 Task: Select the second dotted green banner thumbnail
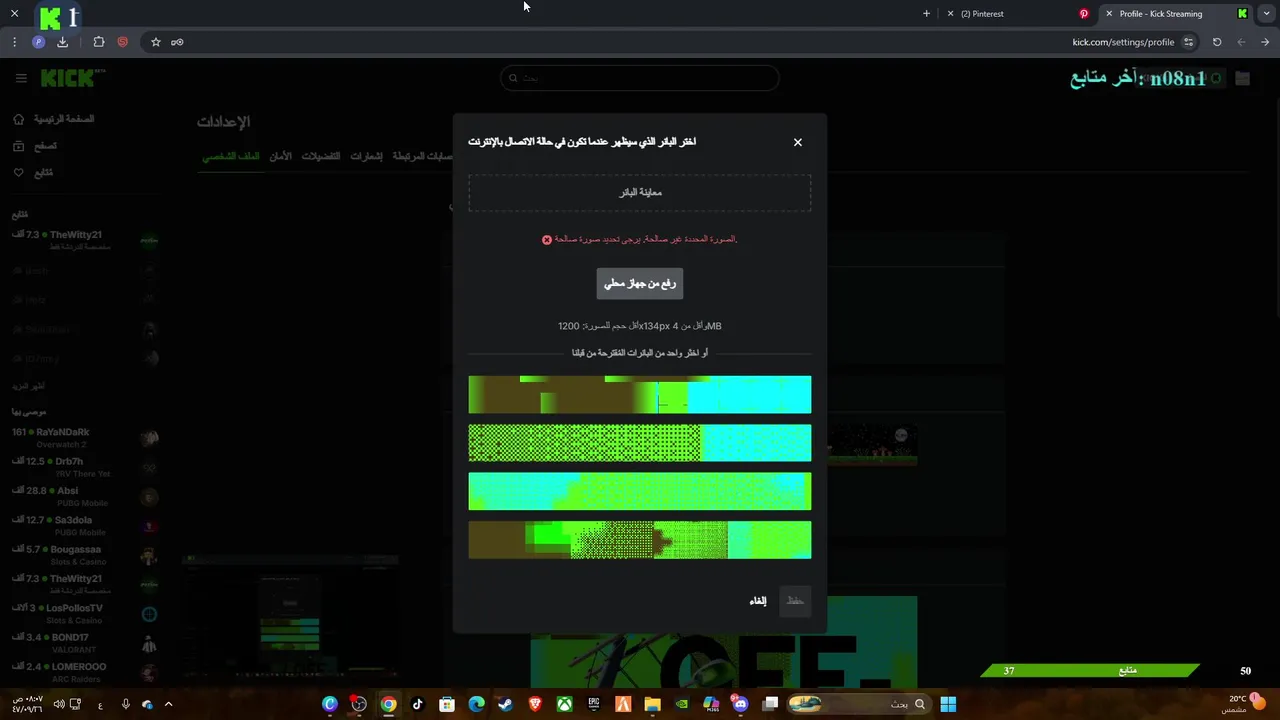click(x=640, y=443)
